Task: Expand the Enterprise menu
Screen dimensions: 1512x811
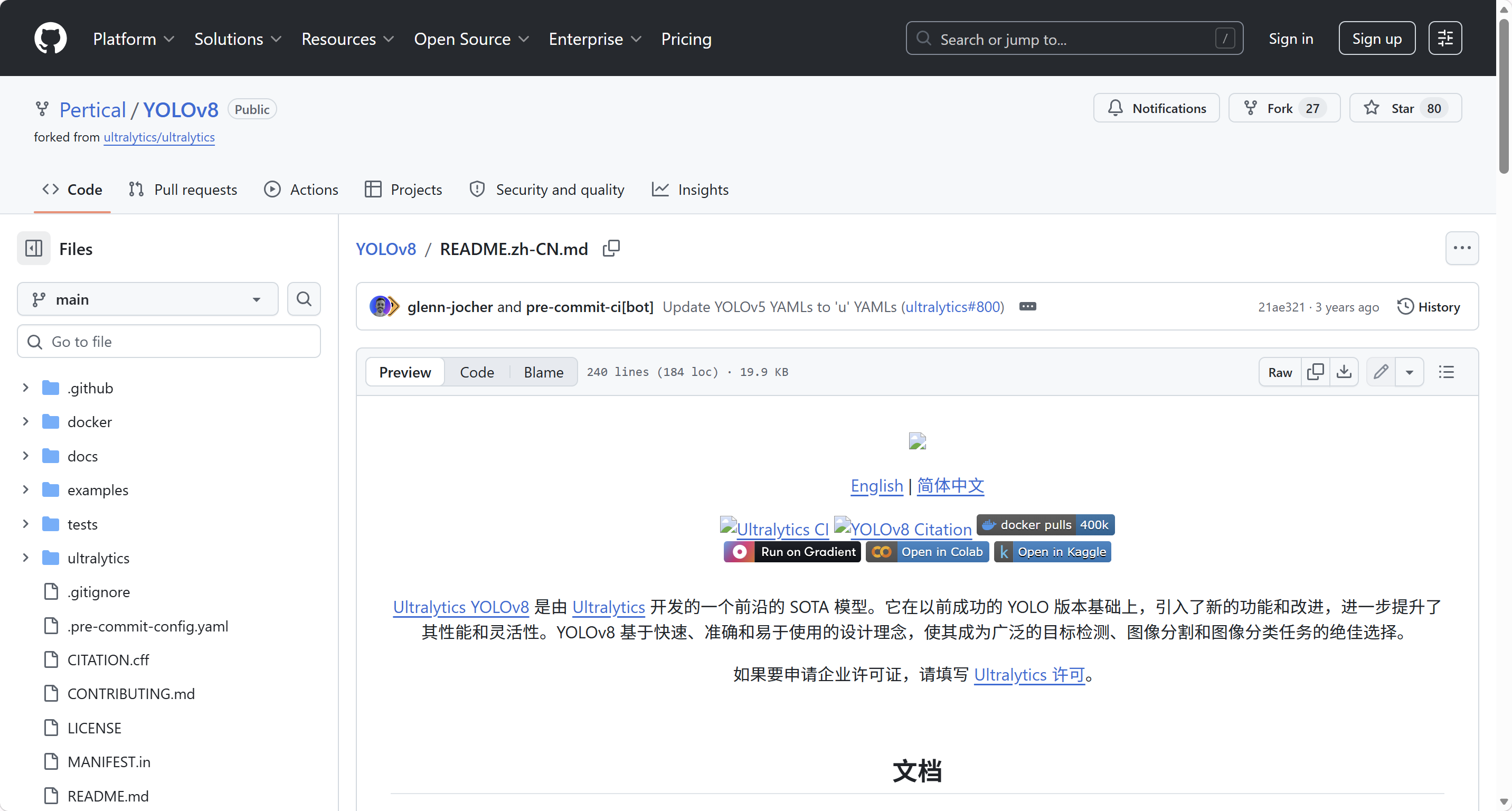Action: coord(594,39)
